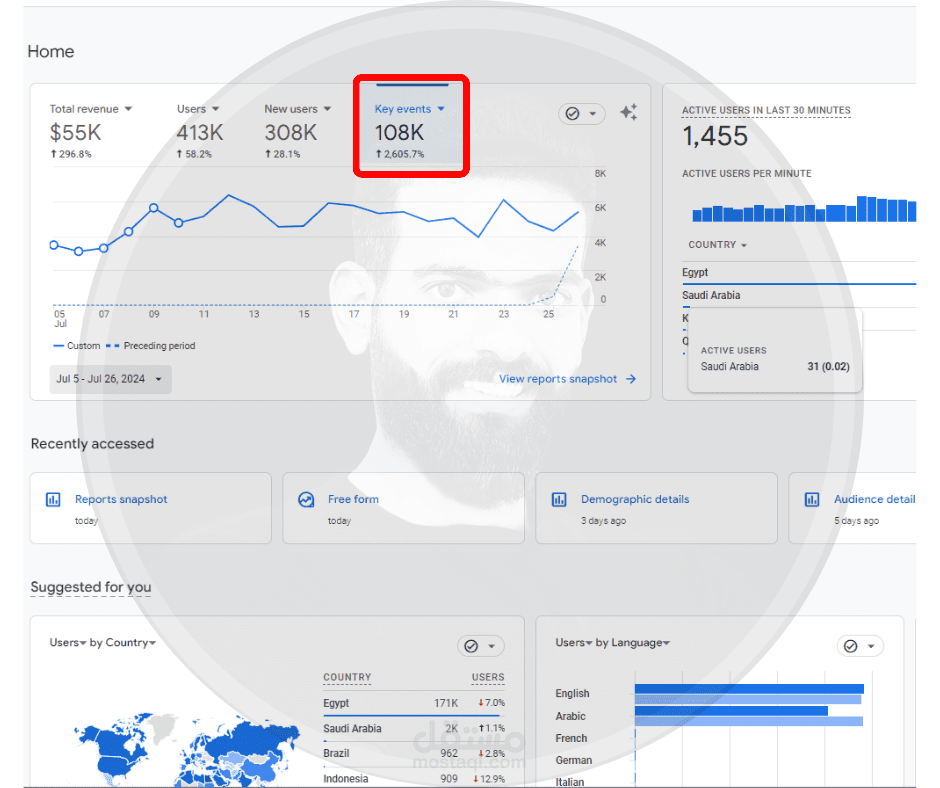Viewport: 940px width, 788px height.
Task: Select the $55K total revenue value
Action: click(x=76, y=133)
